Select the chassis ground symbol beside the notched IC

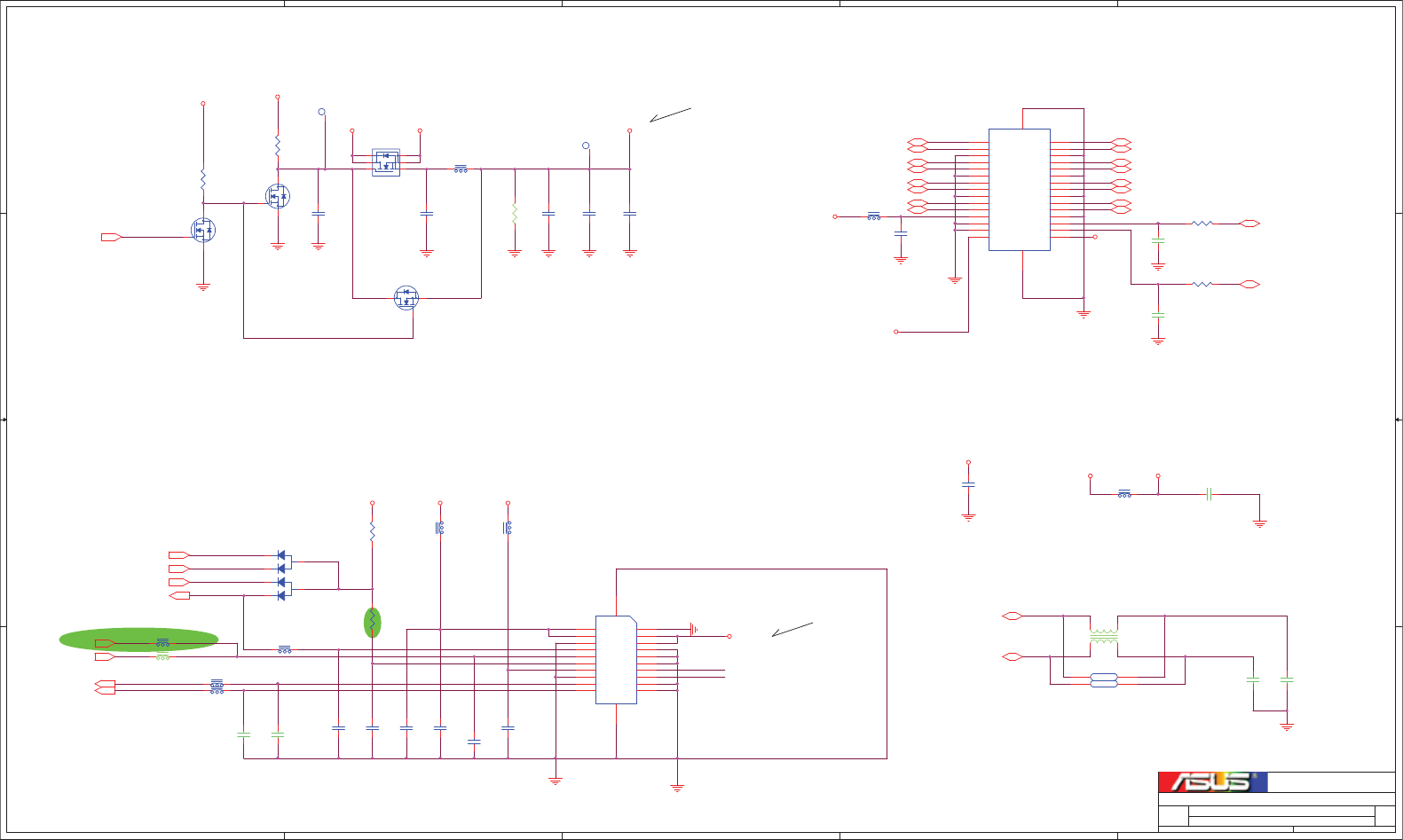tap(694, 630)
